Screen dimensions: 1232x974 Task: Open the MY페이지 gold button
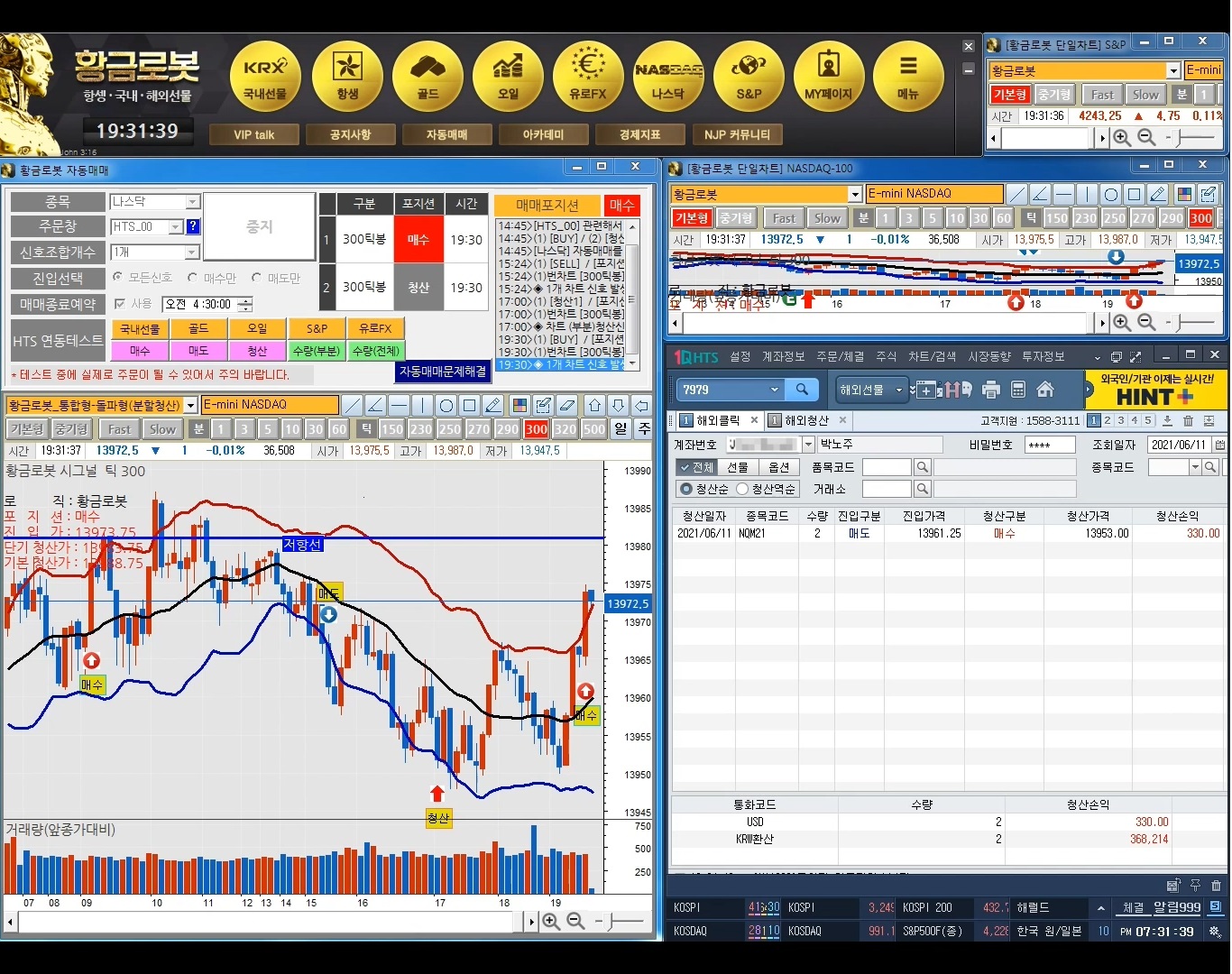click(x=829, y=77)
